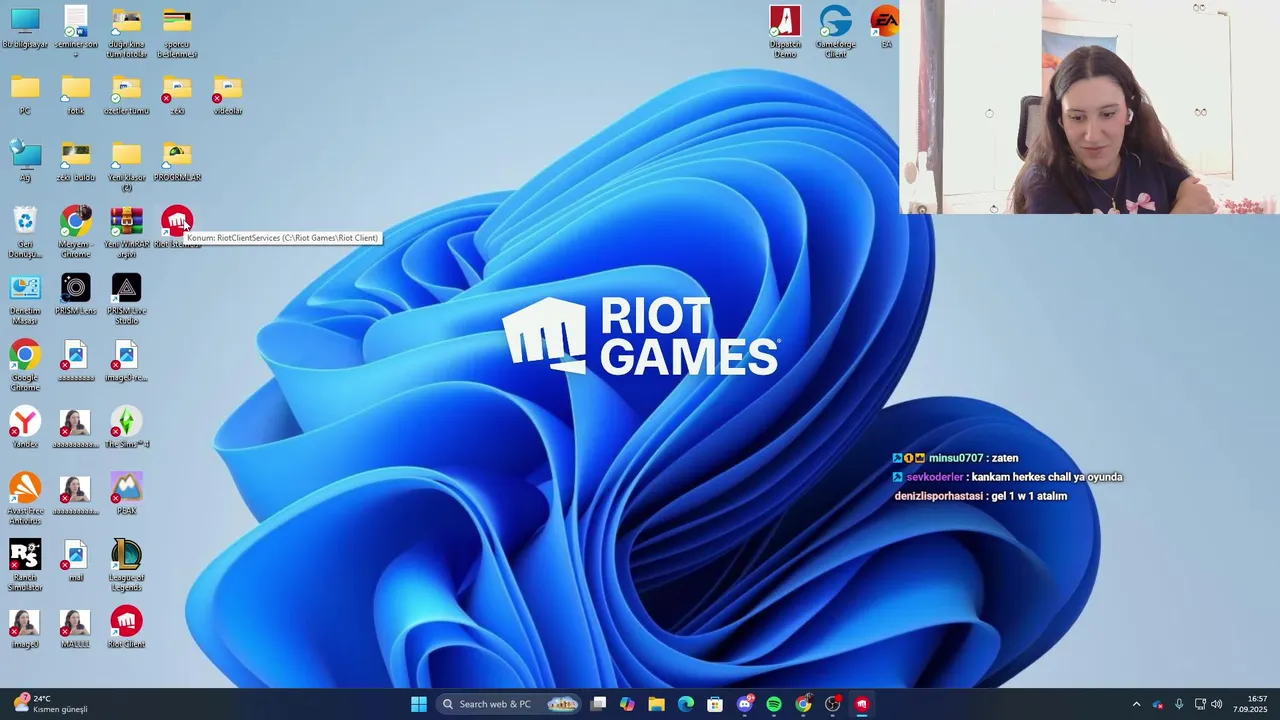Select the sporcu beslenmesi folder
1280x720 pixels.
[177, 32]
